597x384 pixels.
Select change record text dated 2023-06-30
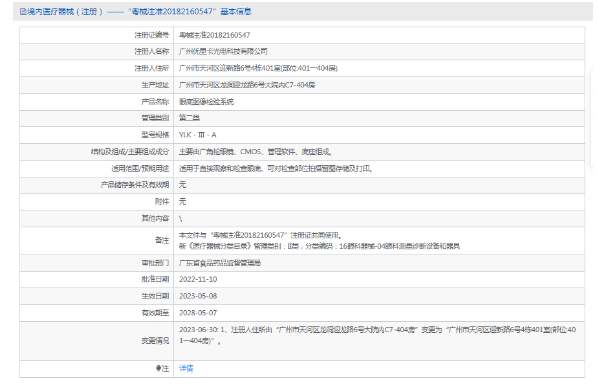pyautogui.click(x=377, y=335)
